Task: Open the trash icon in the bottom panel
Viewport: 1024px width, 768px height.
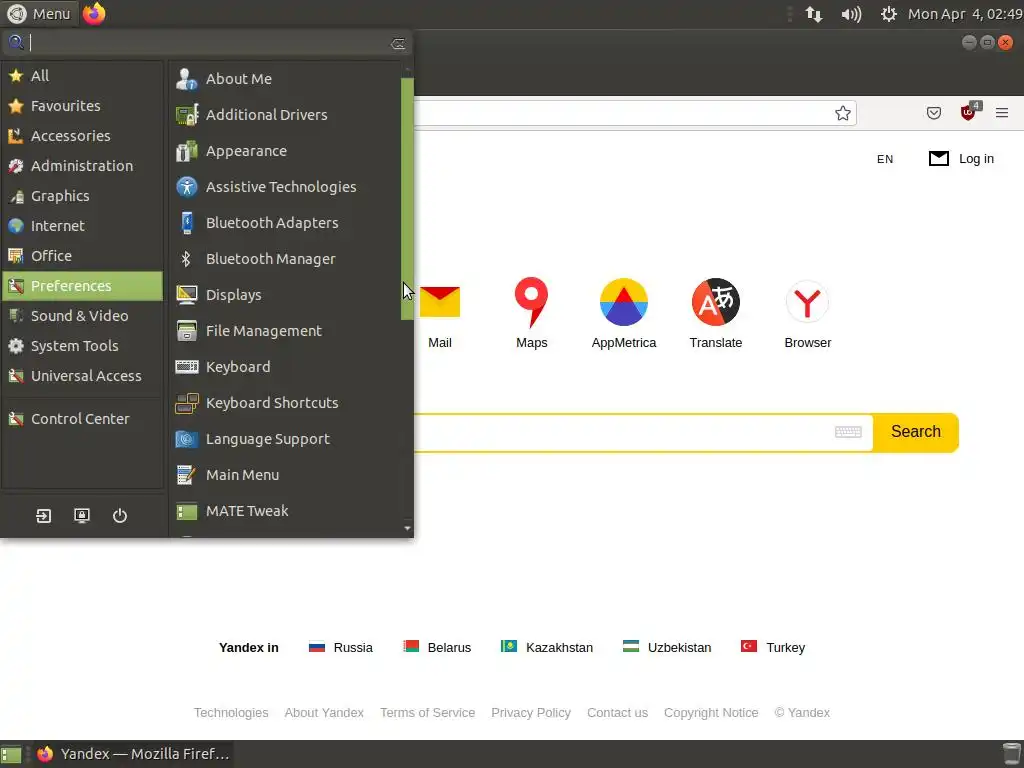Action: coord(1011,754)
